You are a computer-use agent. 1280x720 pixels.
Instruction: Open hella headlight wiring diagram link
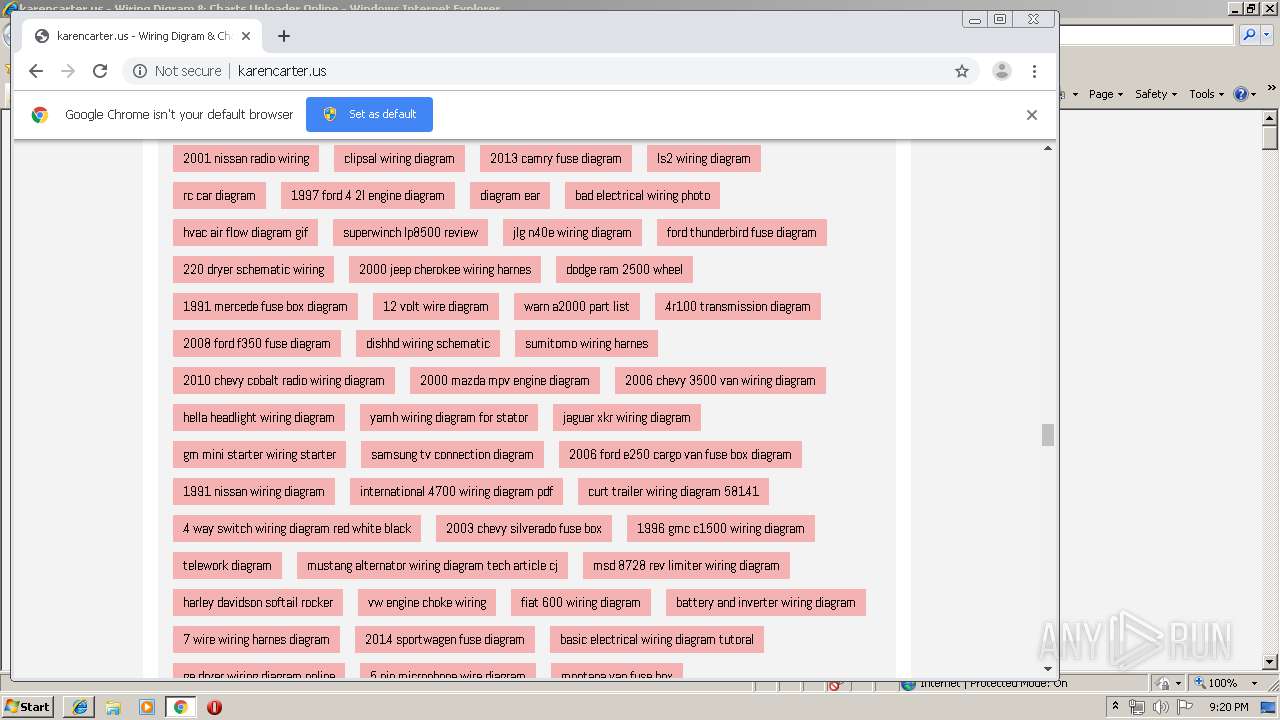259,417
